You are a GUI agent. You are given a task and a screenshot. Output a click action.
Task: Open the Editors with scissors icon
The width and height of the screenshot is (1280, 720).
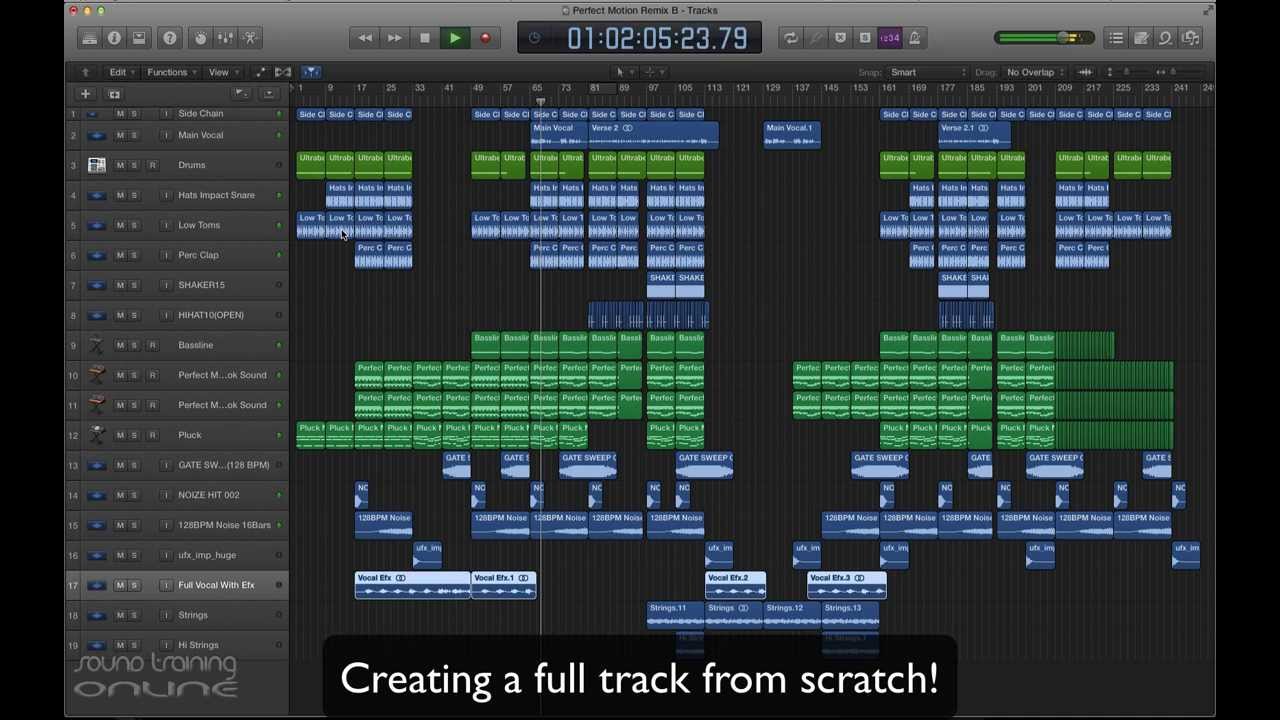click(x=250, y=38)
